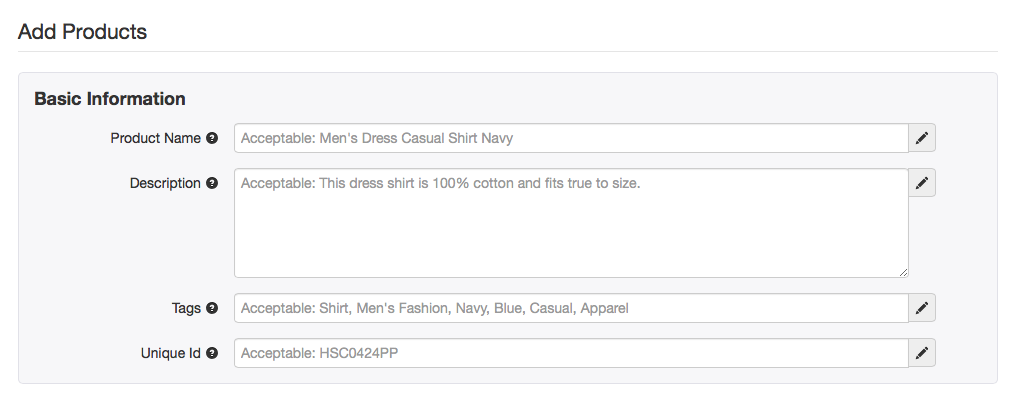
Task: Click the Description textarea resize handle
Action: pyautogui.click(x=903, y=272)
